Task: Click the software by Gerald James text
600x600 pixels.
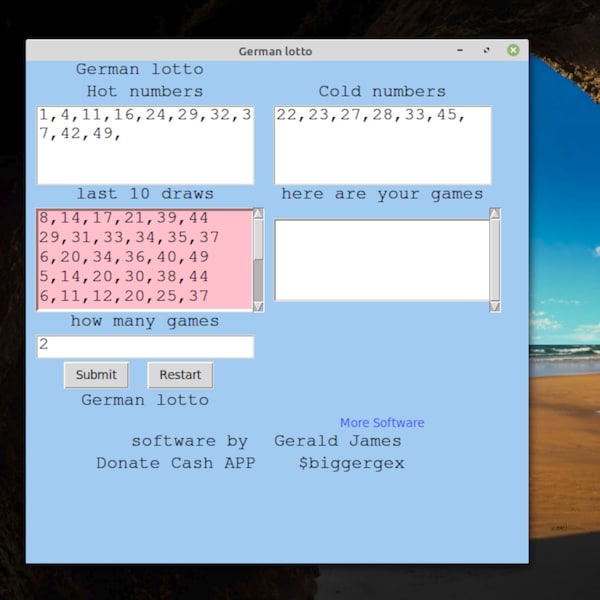Action: point(266,441)
